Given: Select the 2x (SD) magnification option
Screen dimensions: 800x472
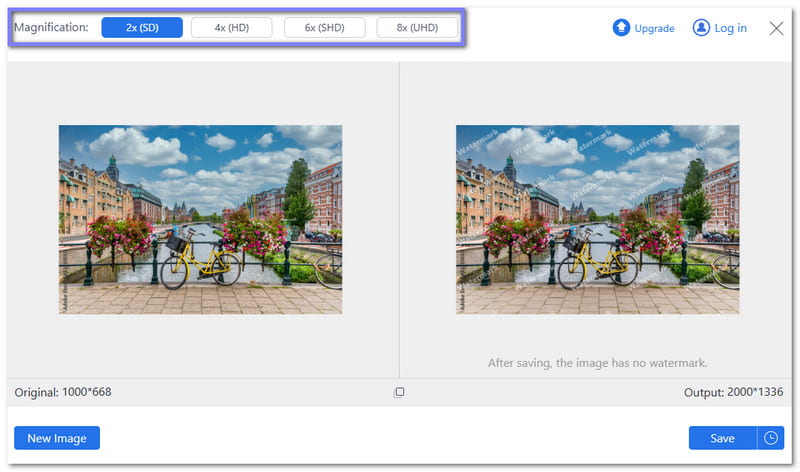Looking at the screenshot, I should (x=142, y=28).
